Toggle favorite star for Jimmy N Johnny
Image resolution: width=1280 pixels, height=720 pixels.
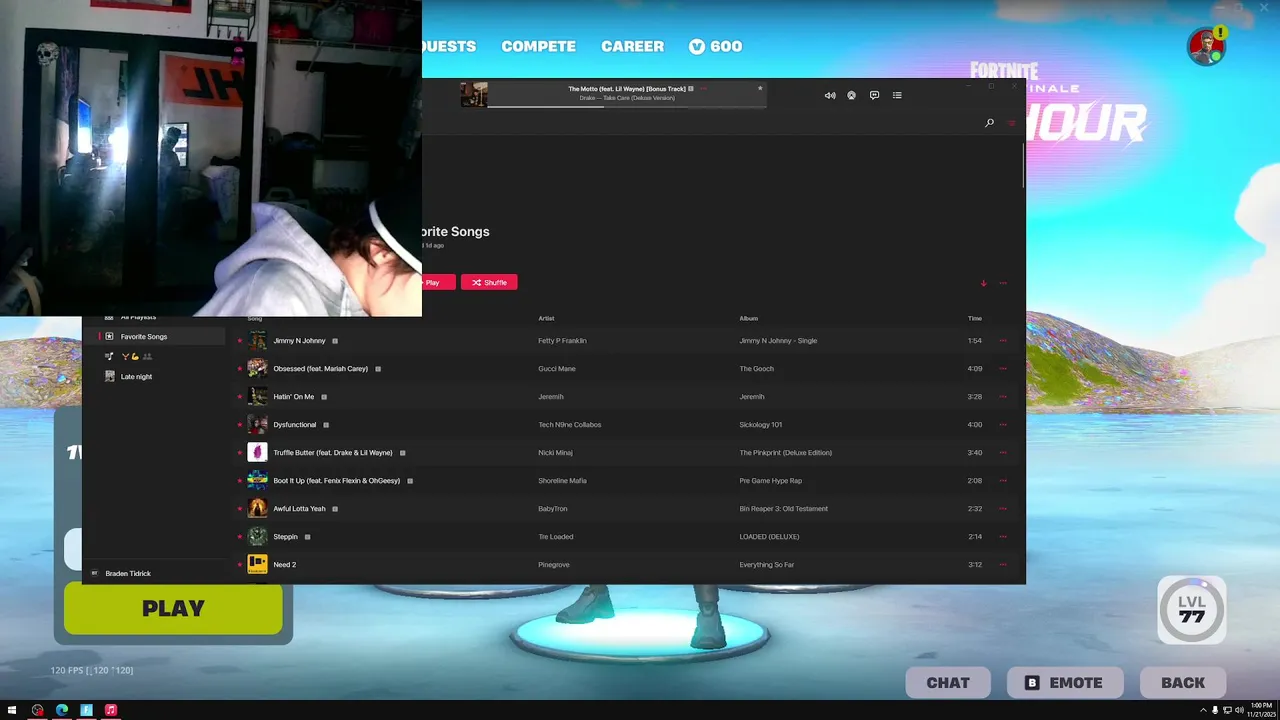coord(240,341)
